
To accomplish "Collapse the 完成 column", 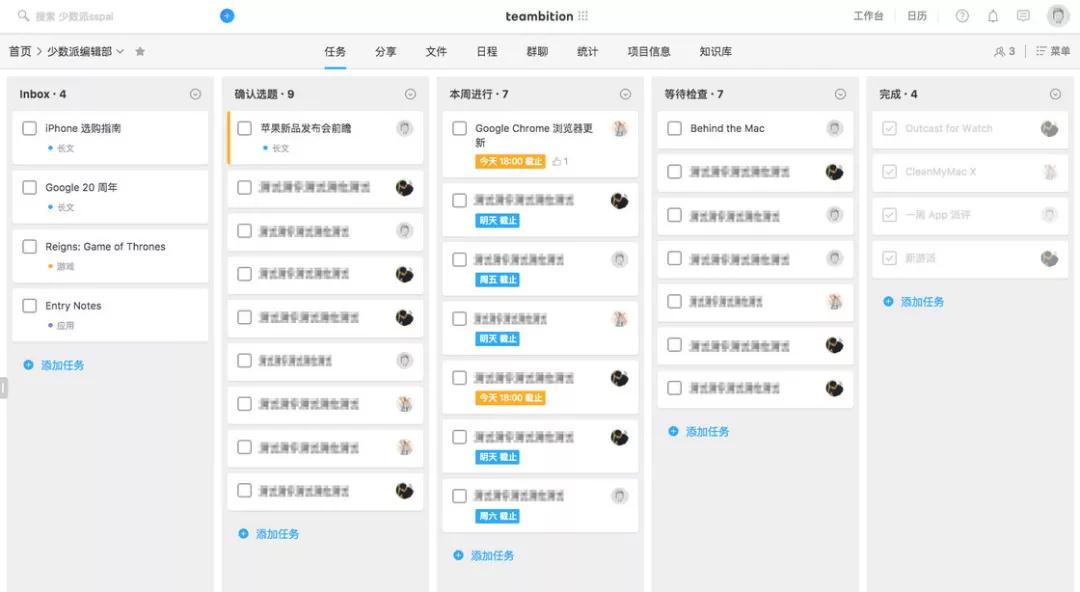I will pyautogui.click(x=1055, y=93).
